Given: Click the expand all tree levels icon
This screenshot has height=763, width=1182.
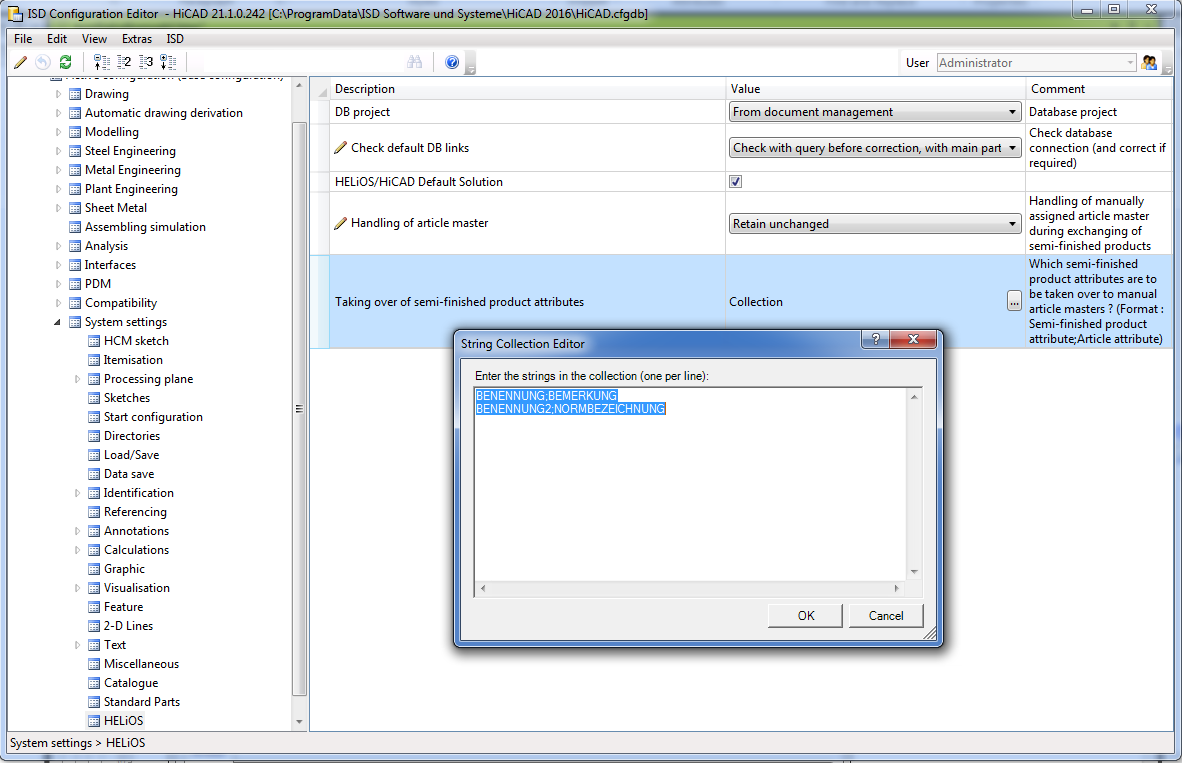Looking at the screenshot, I should (168, 63).
